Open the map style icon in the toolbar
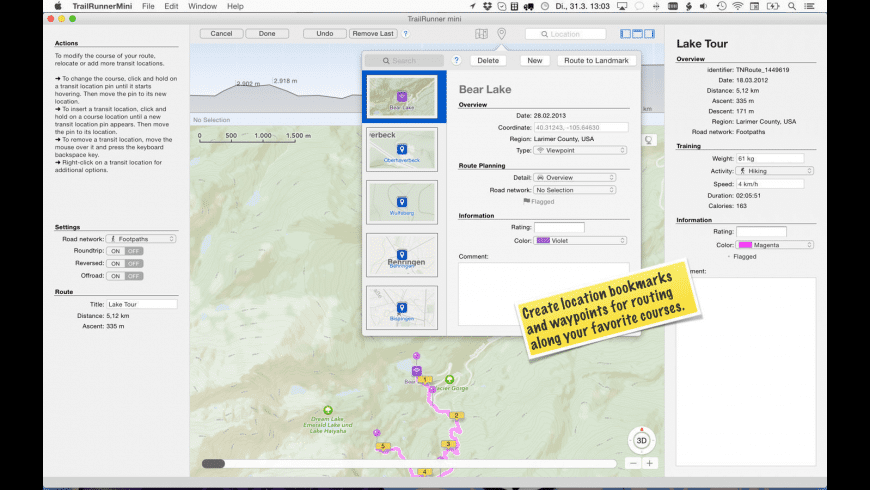This screenshot has width=870, height=490. (481, 34)
